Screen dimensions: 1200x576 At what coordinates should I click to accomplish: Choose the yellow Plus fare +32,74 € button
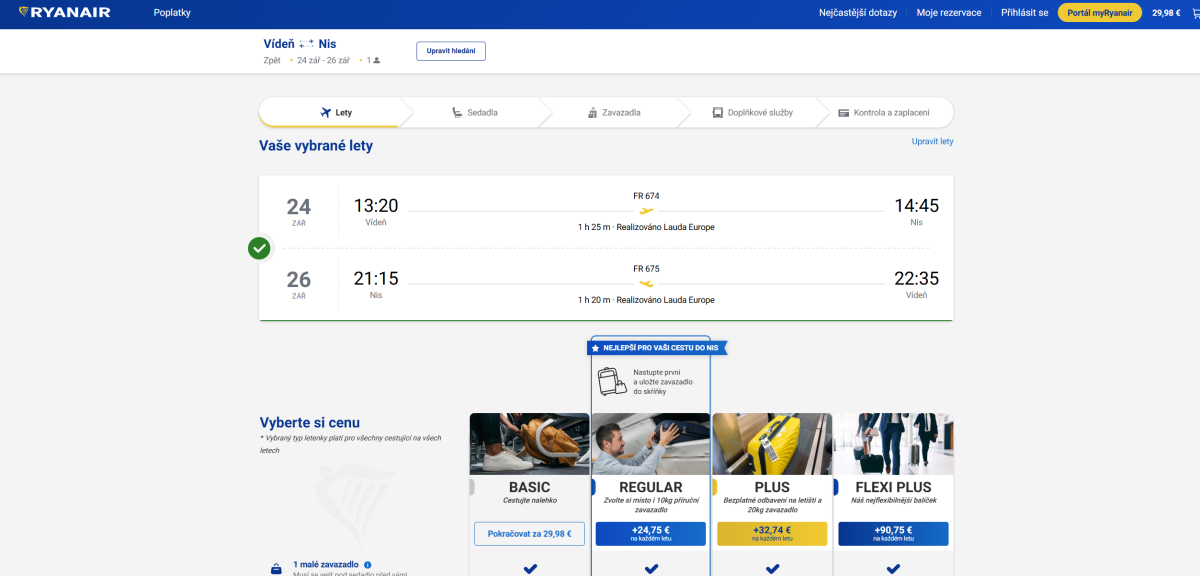pyautogui.click(x=772, y=534)
